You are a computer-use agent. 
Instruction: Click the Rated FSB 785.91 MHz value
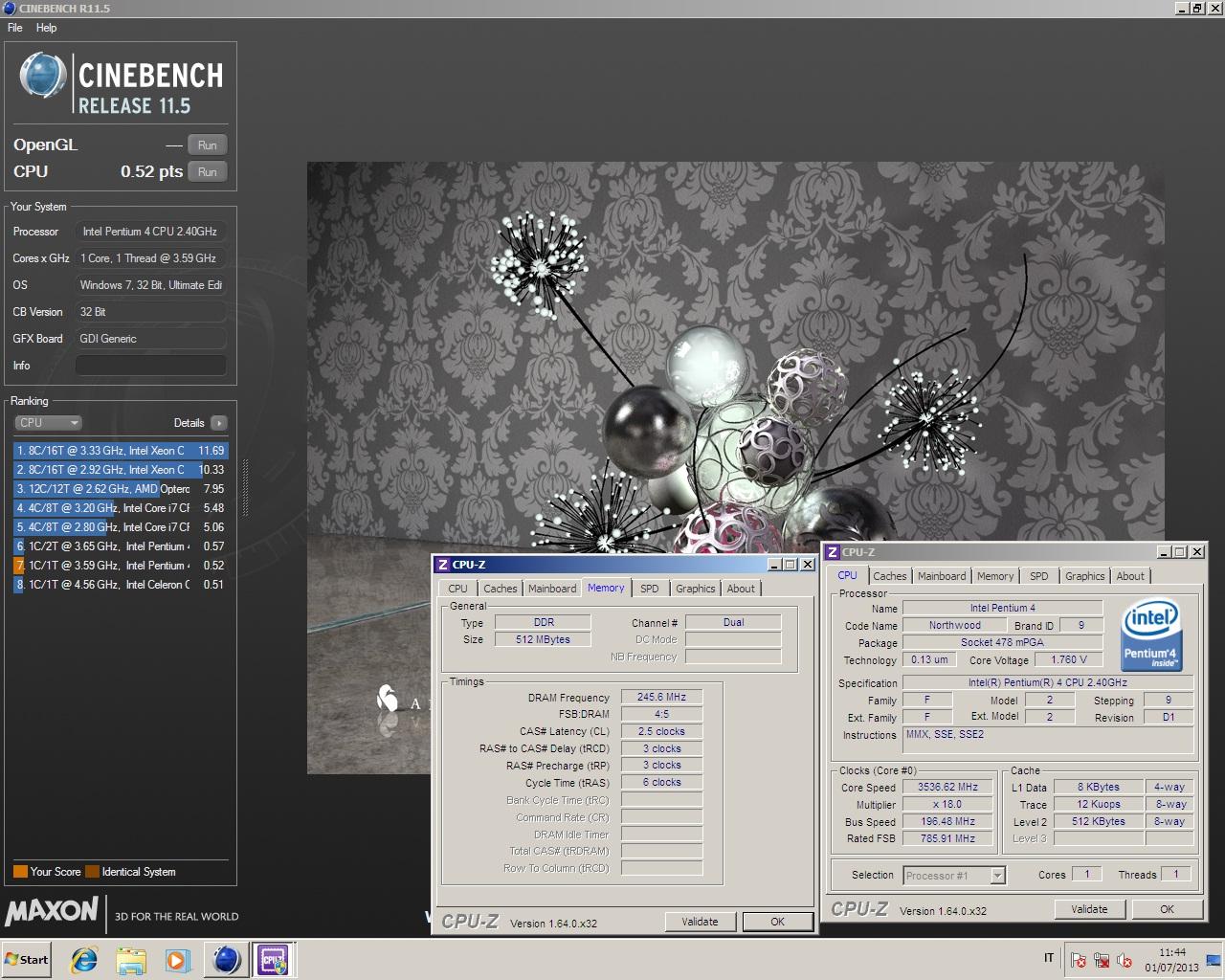pos(947,838)
